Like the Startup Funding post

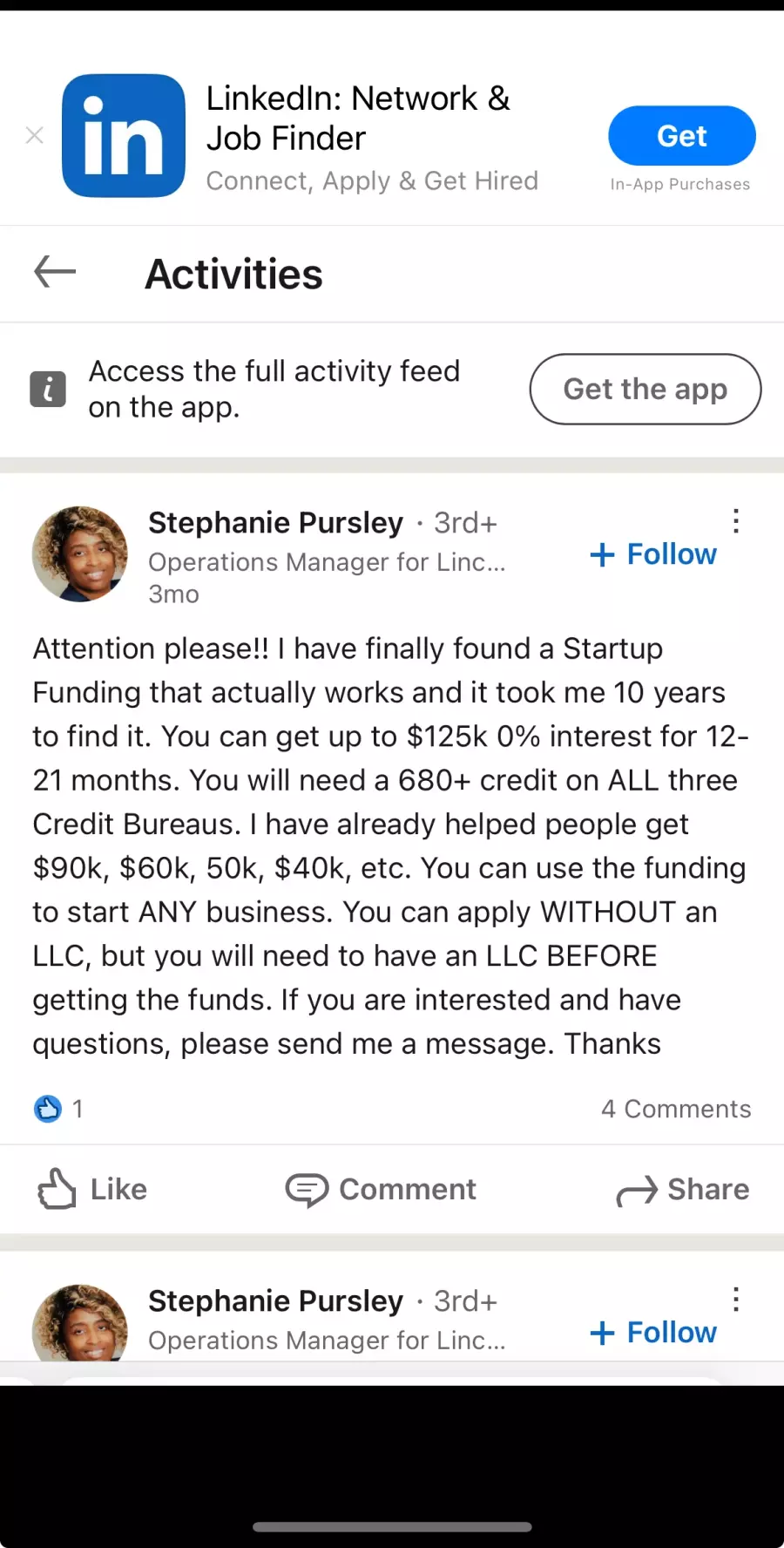92,1189
